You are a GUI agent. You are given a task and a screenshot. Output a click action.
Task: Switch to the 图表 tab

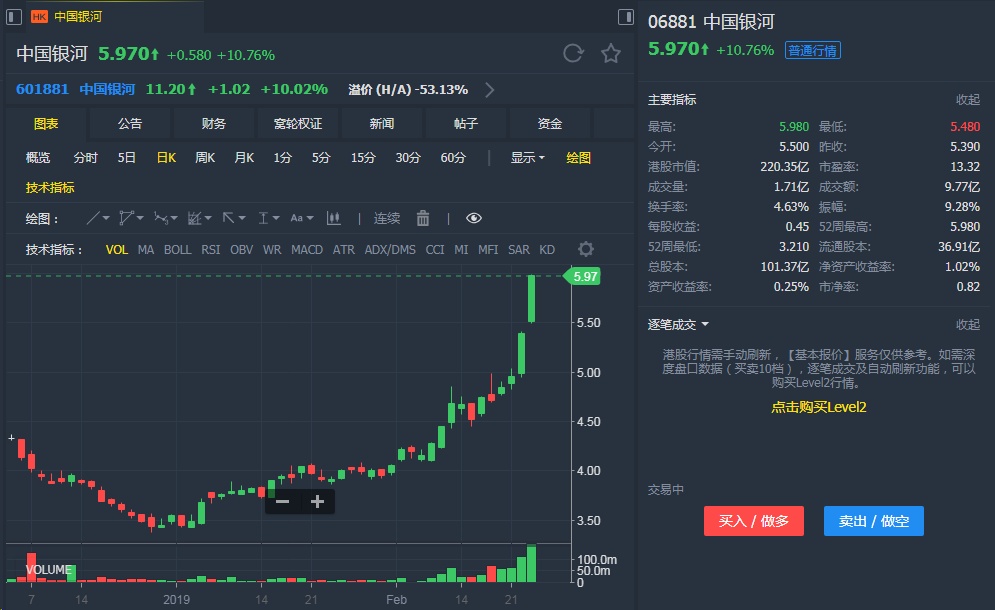point(46,124)
